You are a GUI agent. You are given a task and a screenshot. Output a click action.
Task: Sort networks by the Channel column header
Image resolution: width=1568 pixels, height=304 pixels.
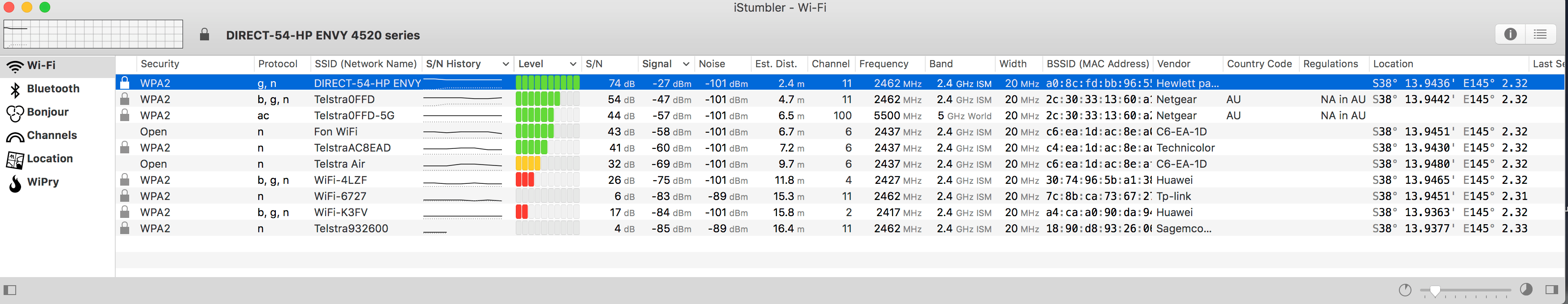830,64
